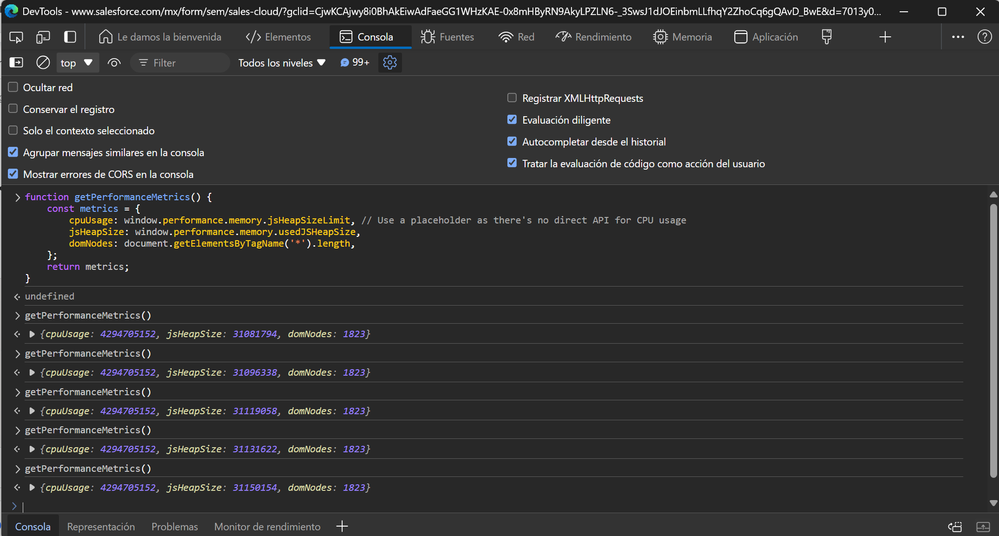Open Monitor de rendimiento drawer tab
Viewport: 999px width, 536px height.
[267, 526]
